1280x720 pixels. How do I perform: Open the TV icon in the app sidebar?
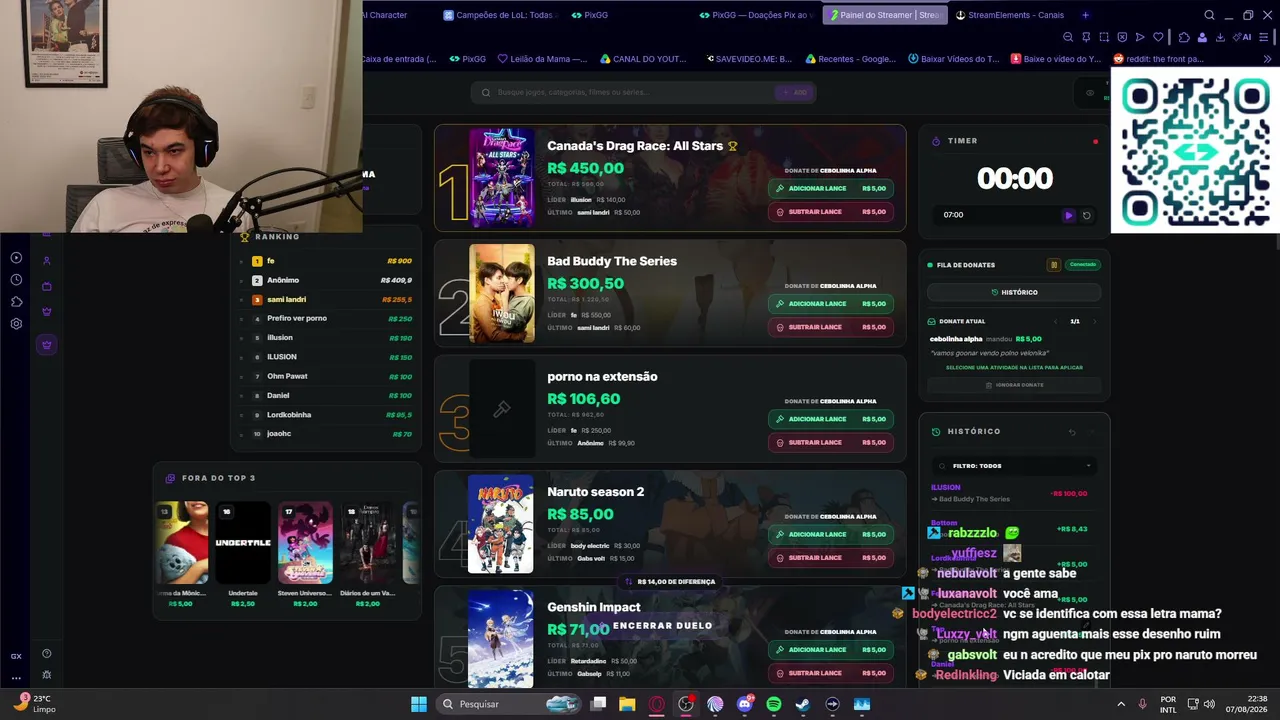click(46, 287)
